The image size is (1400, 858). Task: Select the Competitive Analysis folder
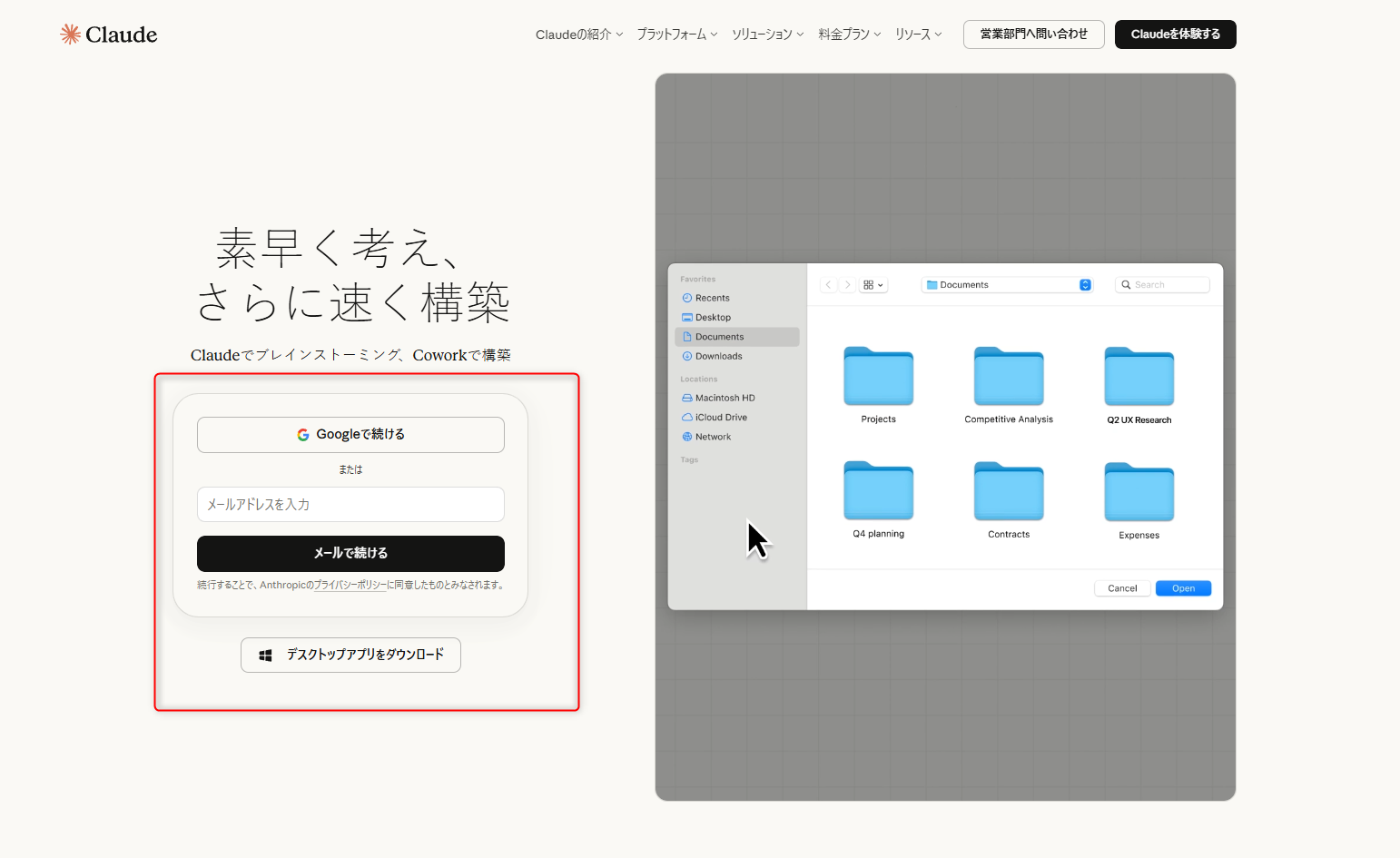(x=1008, y=377)
